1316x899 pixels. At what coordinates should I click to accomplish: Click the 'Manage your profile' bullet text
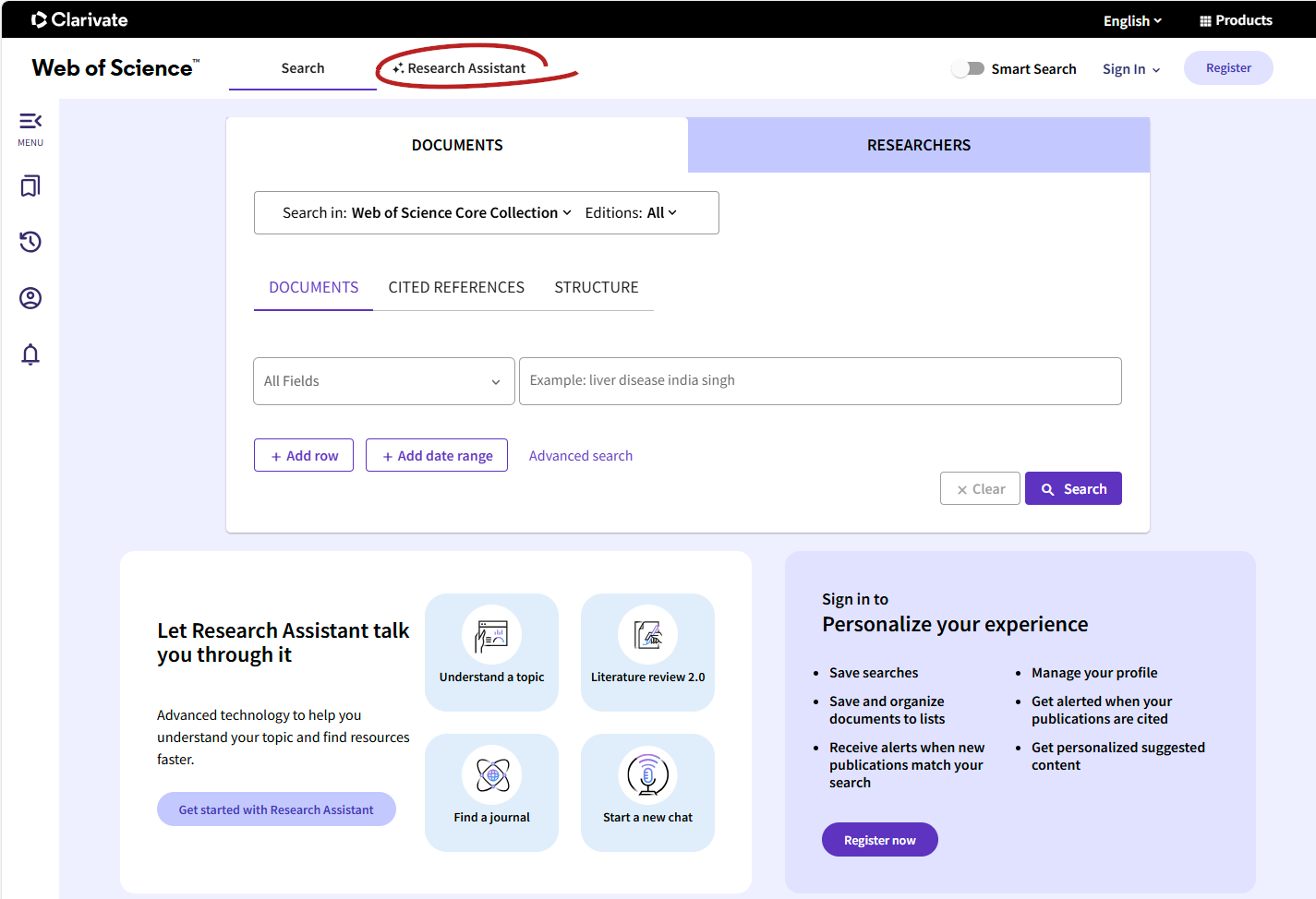1094,673
